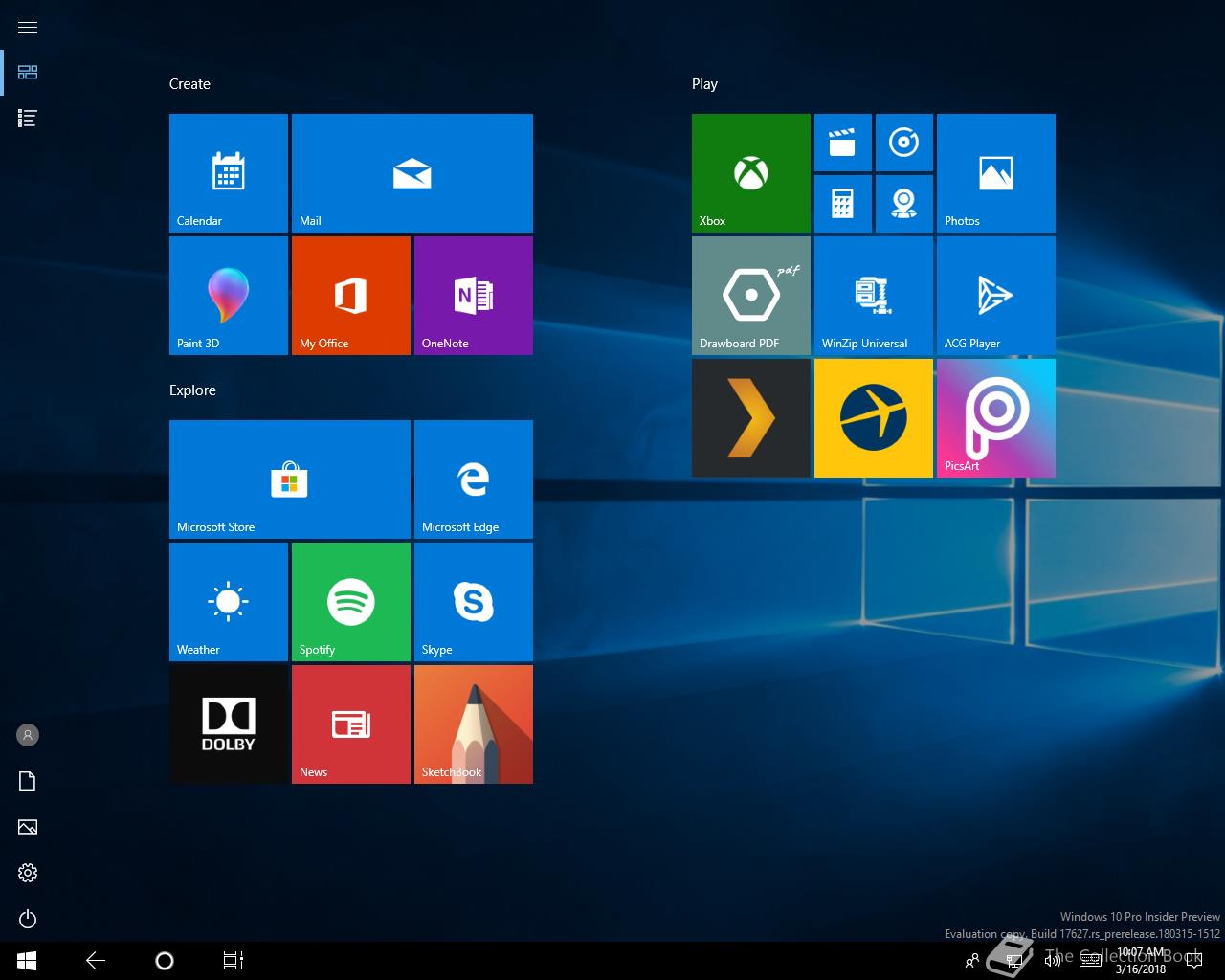Launch OneNote tile
This screenshot has width=1225, height=980.
(x=474, y=296)
